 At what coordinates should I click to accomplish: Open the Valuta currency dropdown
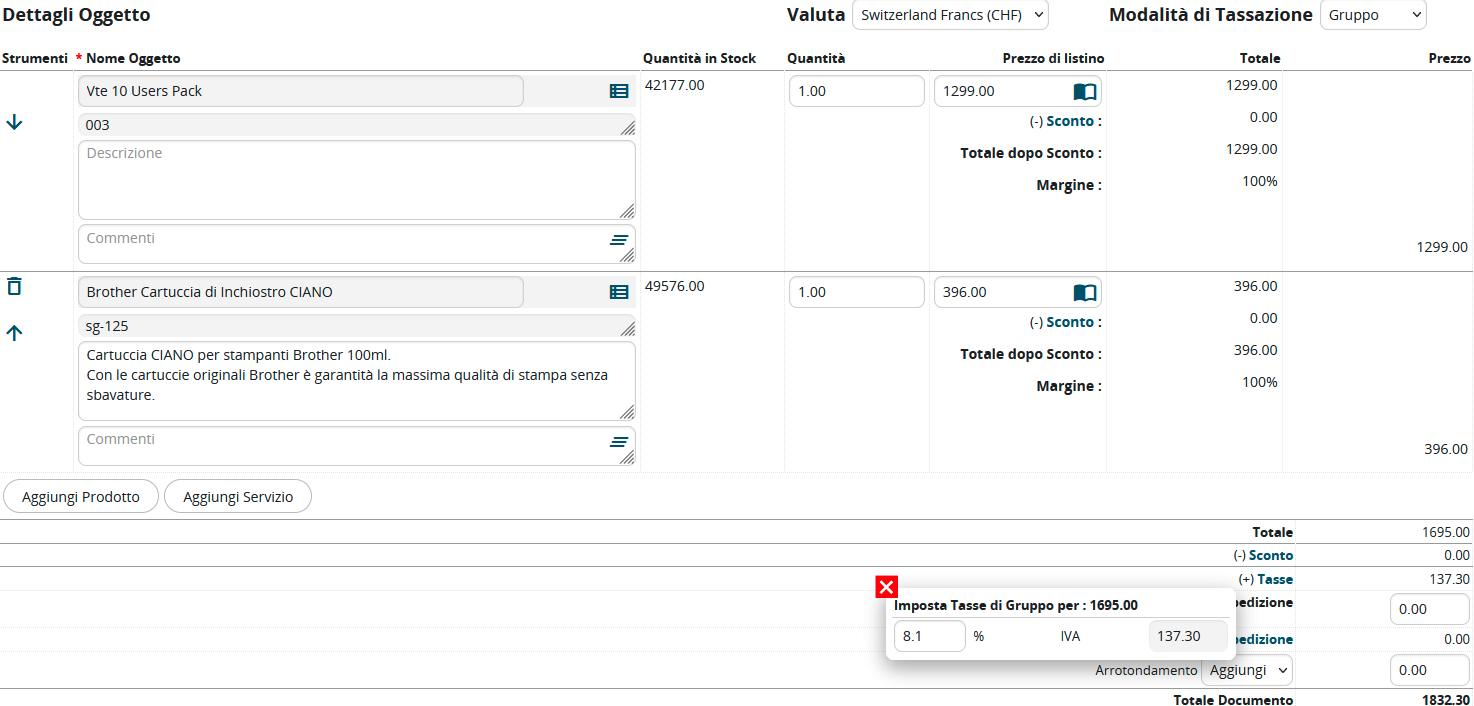949,15
